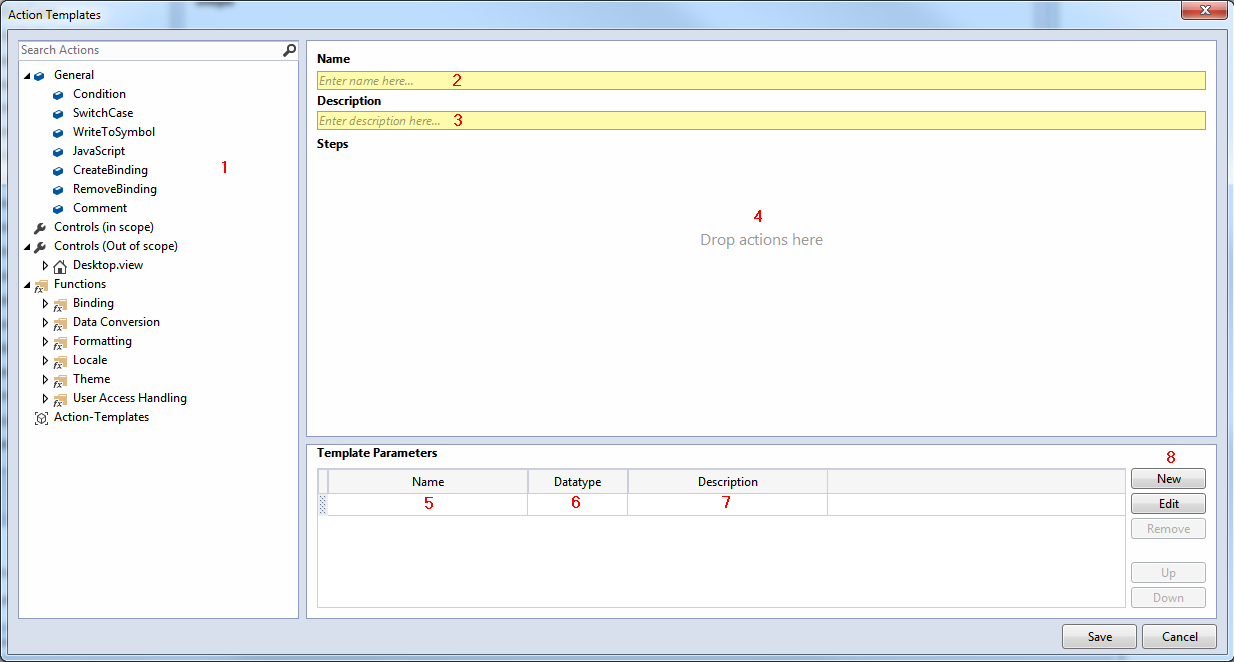Click the Name input field
This screenshot has height=662, width=1234.
(x=761, y=80)
